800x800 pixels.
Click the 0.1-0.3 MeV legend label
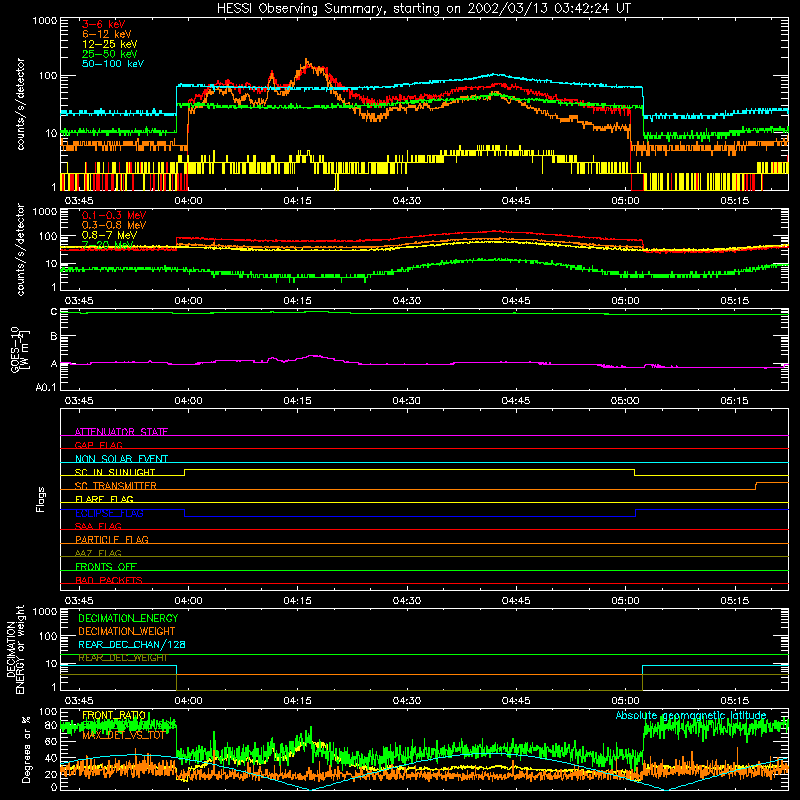pyautogui.click(x=114, y=215)
